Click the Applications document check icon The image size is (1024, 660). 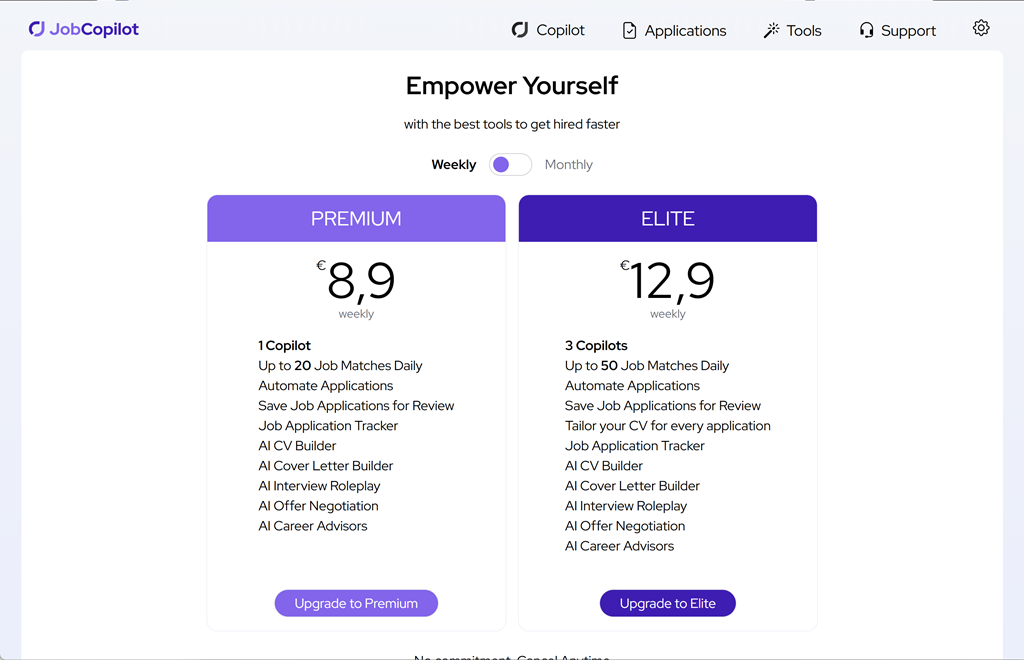(629, 31)
